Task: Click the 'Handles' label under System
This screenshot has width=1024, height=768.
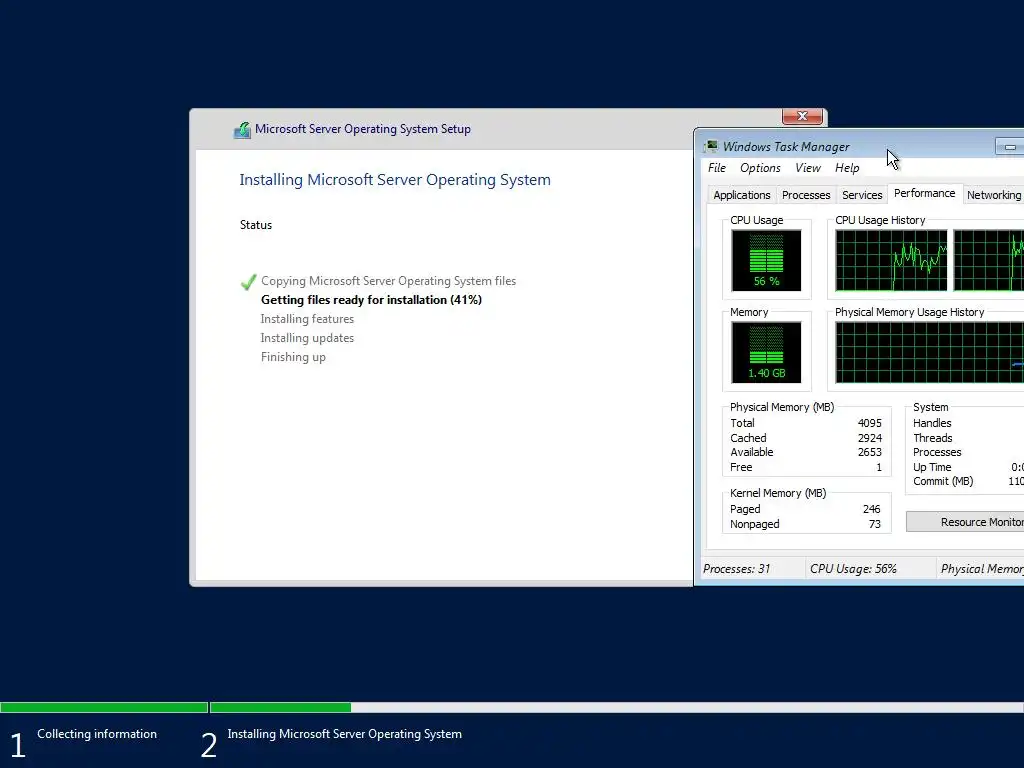Action: click(x=932, y=423)
